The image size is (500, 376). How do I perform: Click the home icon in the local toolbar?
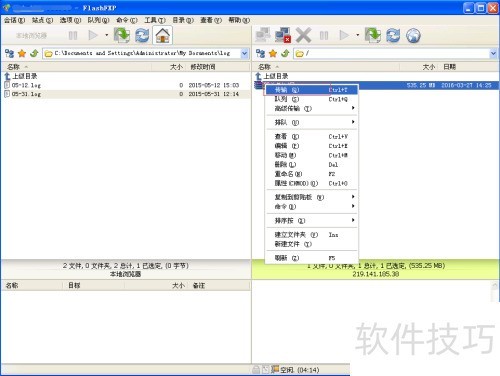(x=163, y=35)
